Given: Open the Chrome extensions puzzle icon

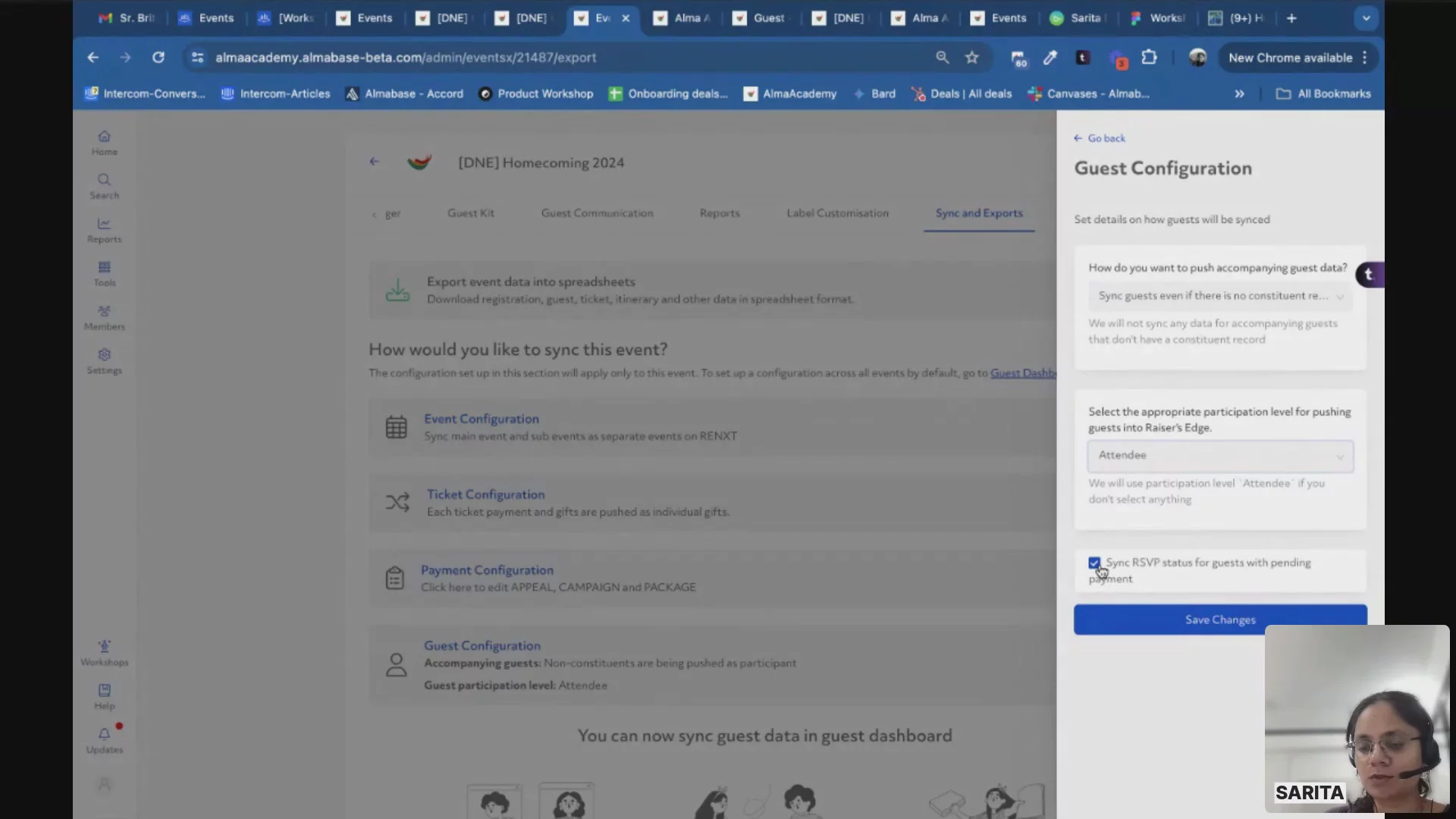Looking at the screenshot, I should (x=1149, y=58).
